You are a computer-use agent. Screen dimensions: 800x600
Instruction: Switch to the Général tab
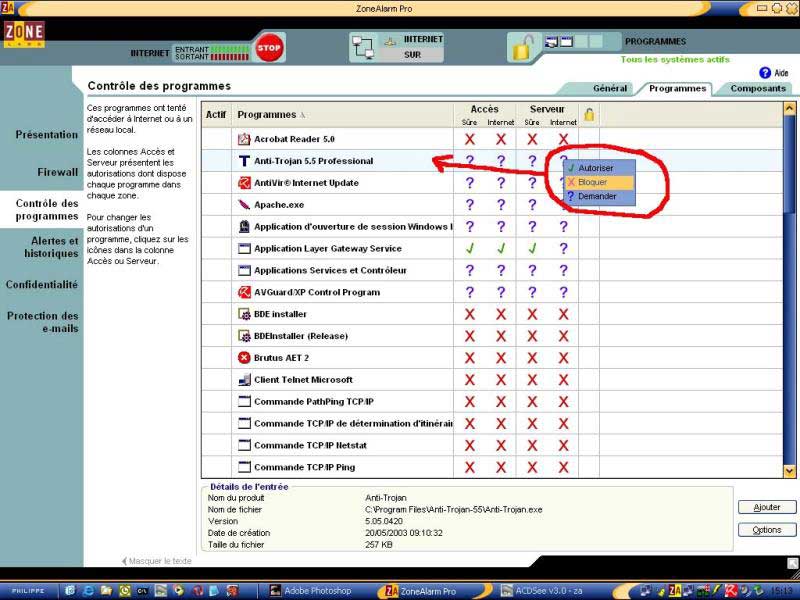click(610, 88)
